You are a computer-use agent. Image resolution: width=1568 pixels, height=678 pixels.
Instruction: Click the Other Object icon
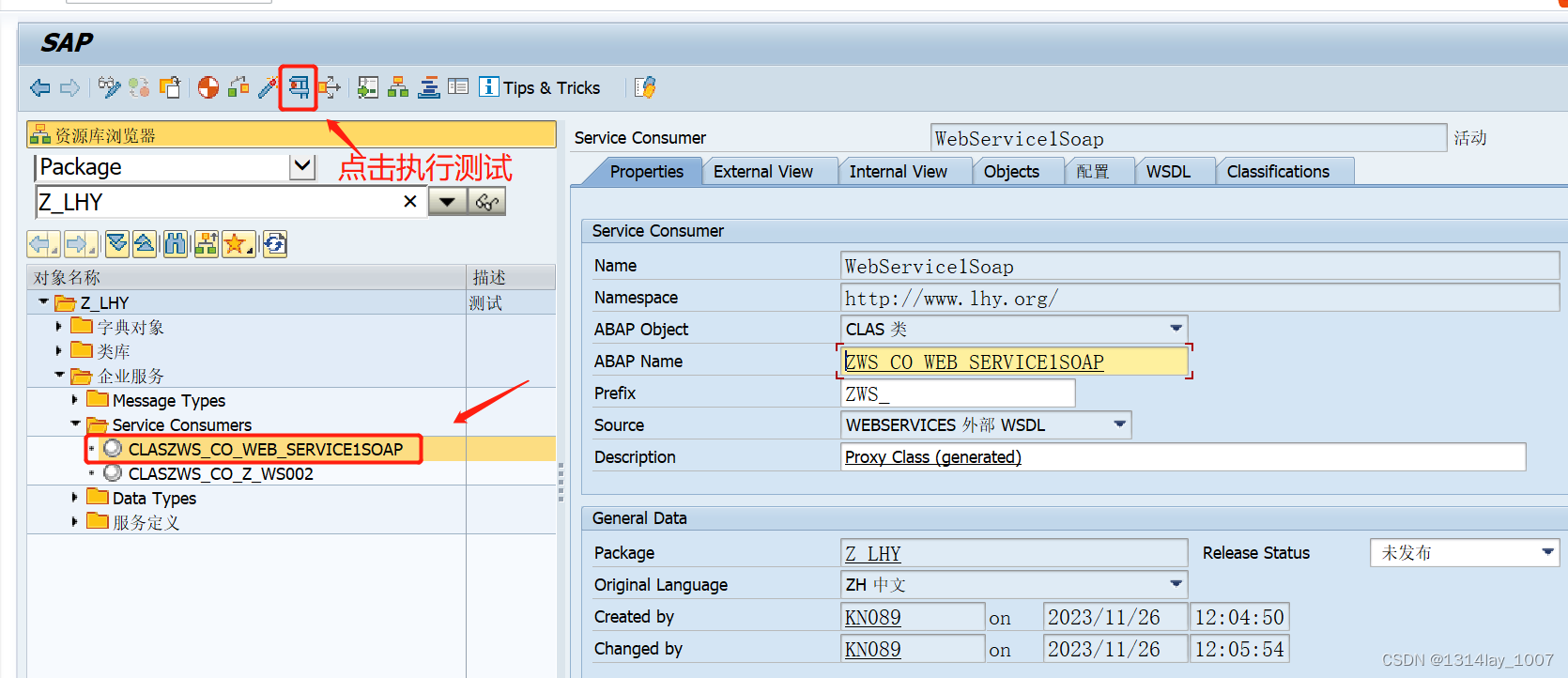point(170,88)
